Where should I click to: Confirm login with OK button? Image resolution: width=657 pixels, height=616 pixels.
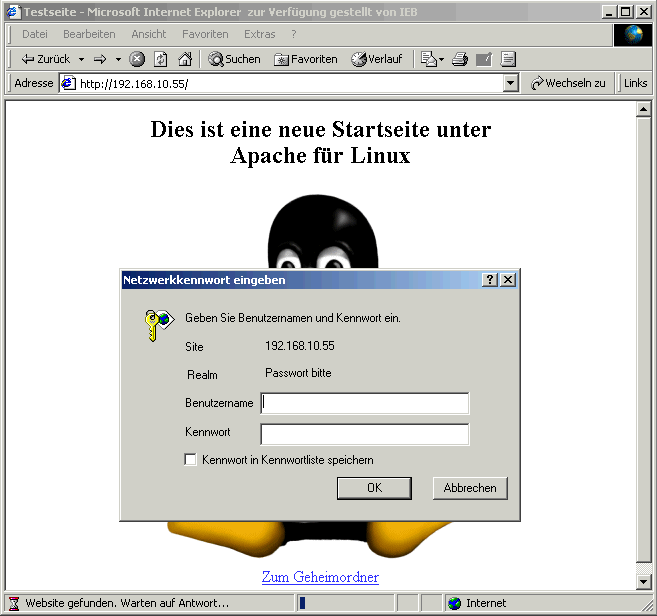click(374, 488)
